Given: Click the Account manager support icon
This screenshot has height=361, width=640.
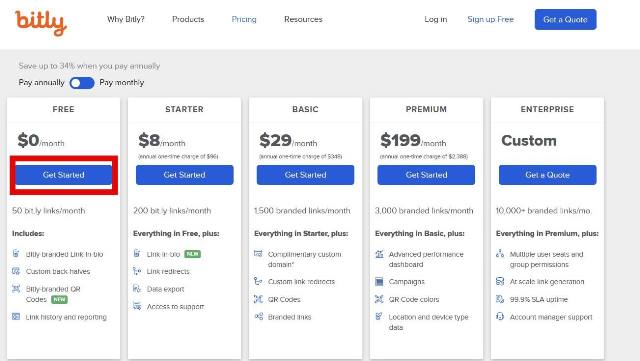Looking at the screenshot, I should [x=500, y=316].
